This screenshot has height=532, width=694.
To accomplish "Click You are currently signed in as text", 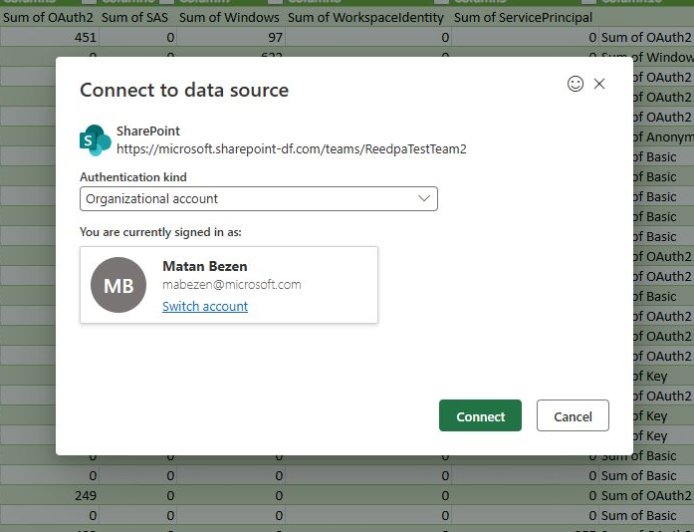I will point(161,232).
